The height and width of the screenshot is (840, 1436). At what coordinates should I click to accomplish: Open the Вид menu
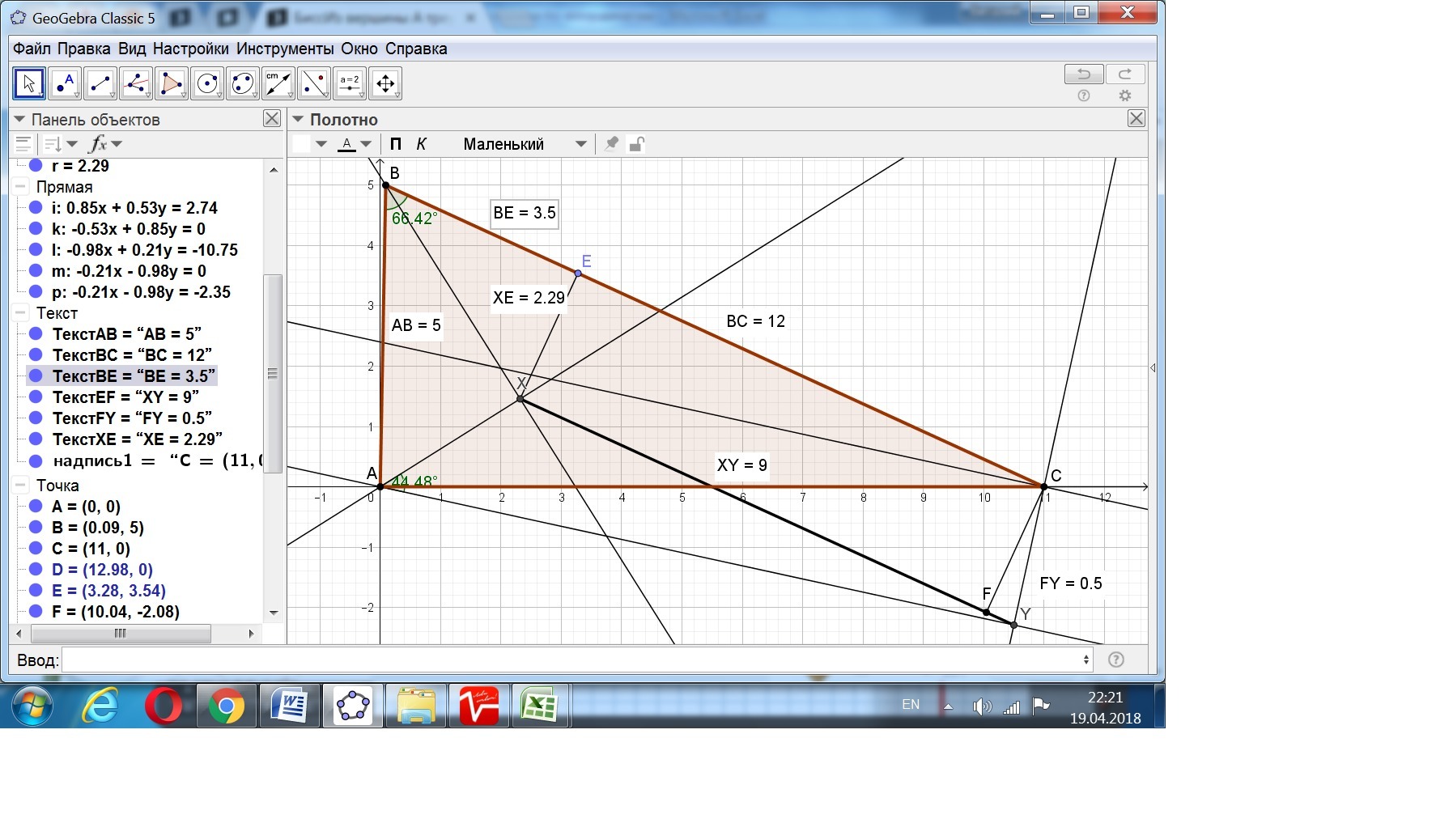coord(132,49)
